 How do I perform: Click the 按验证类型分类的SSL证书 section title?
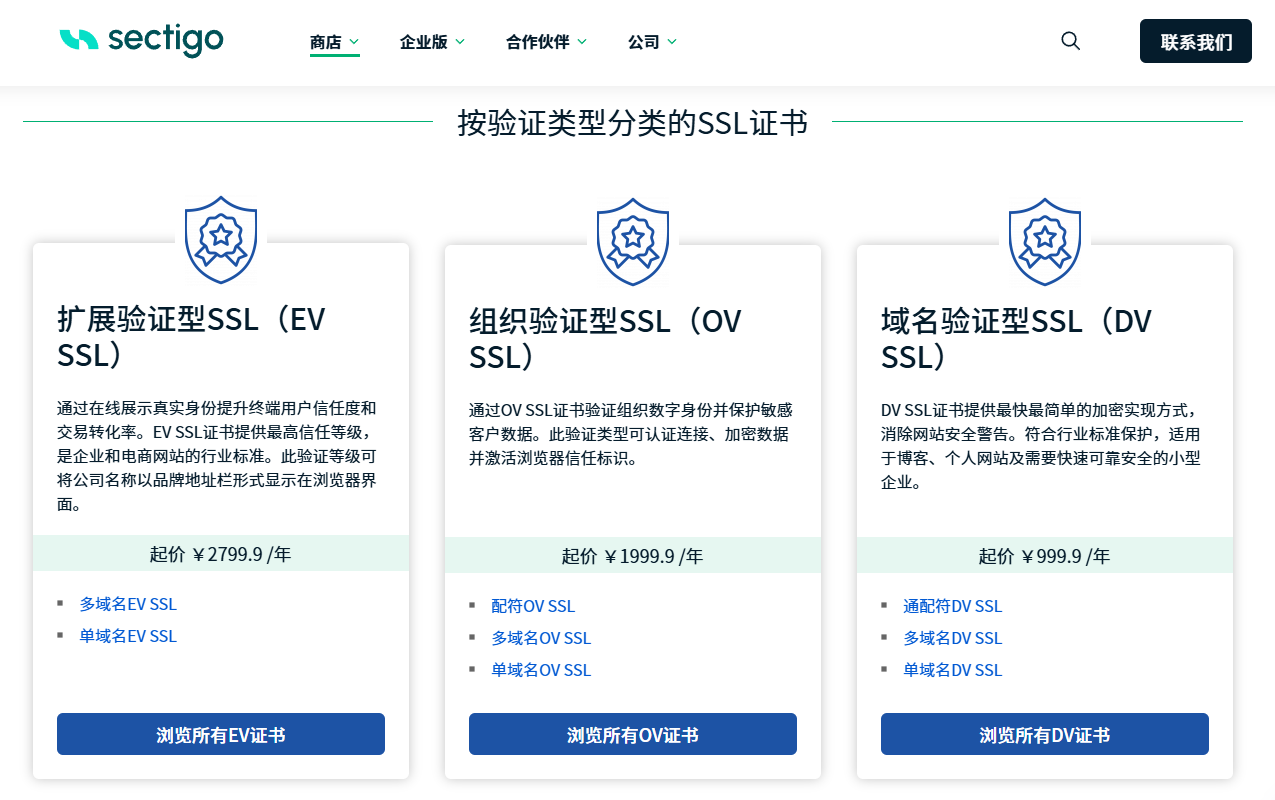632,122
